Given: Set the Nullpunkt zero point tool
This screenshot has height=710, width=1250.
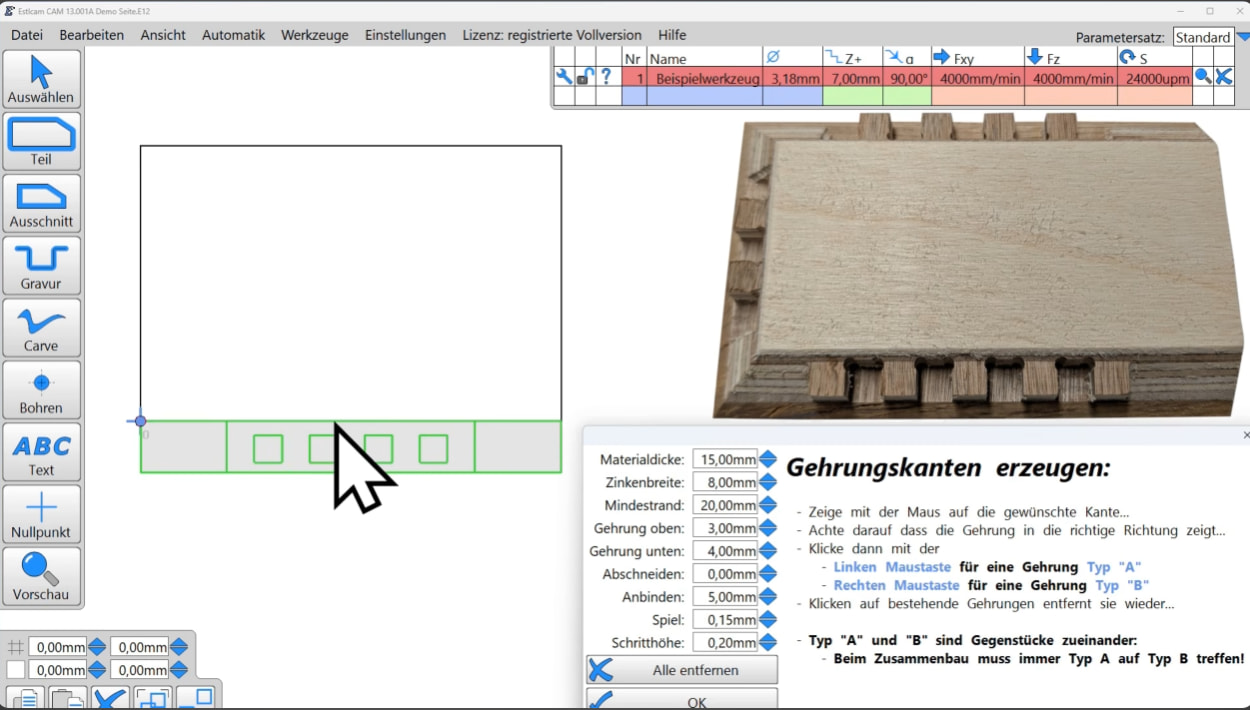Looking at the screenshot, I should click(41, 514).
